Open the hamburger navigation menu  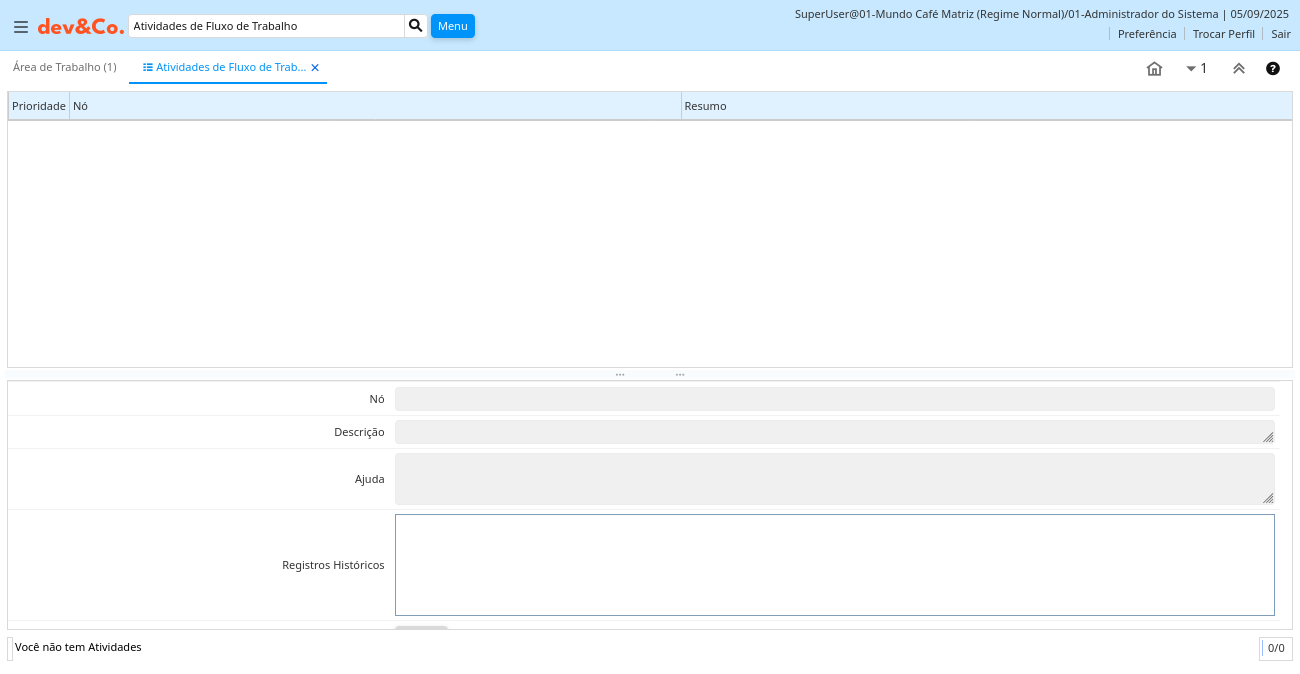[x=21, y=27]
